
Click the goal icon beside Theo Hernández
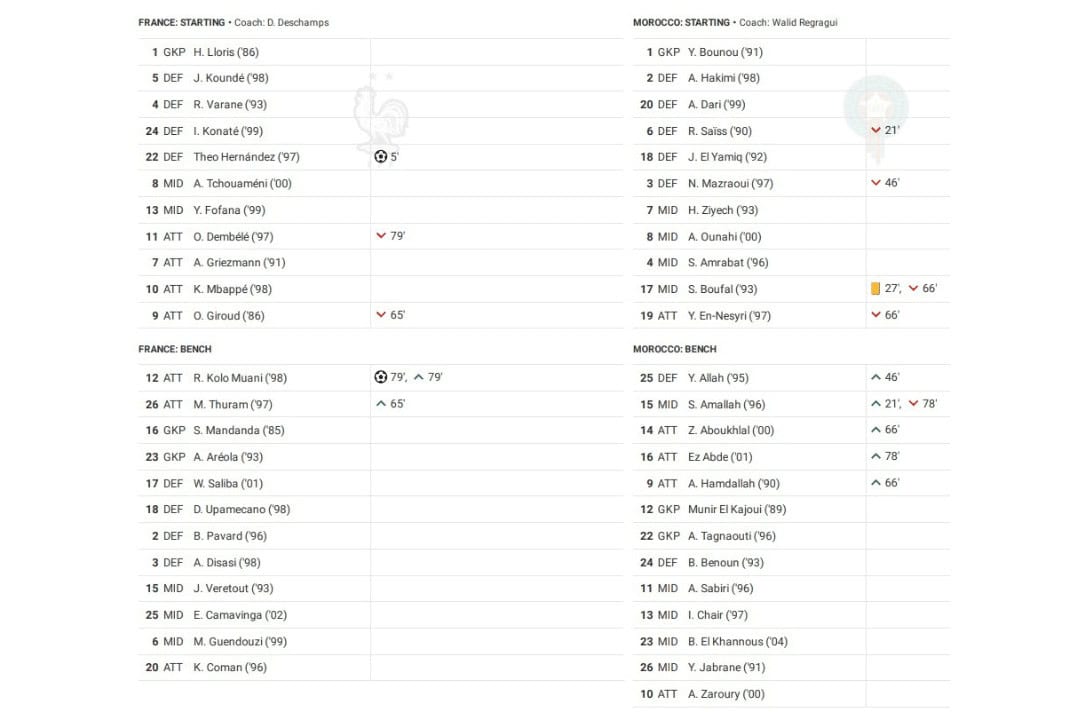coord(381,157)
